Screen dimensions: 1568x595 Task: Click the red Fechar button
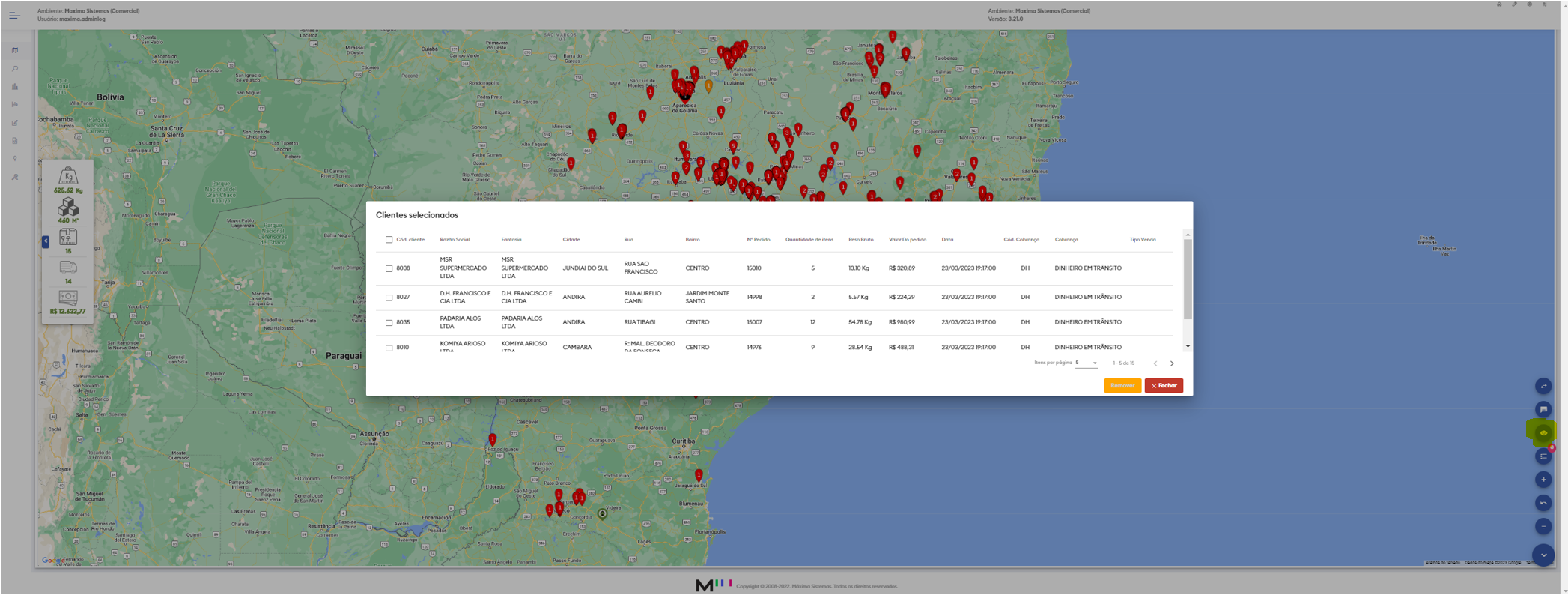click(x=1164, y=386)
